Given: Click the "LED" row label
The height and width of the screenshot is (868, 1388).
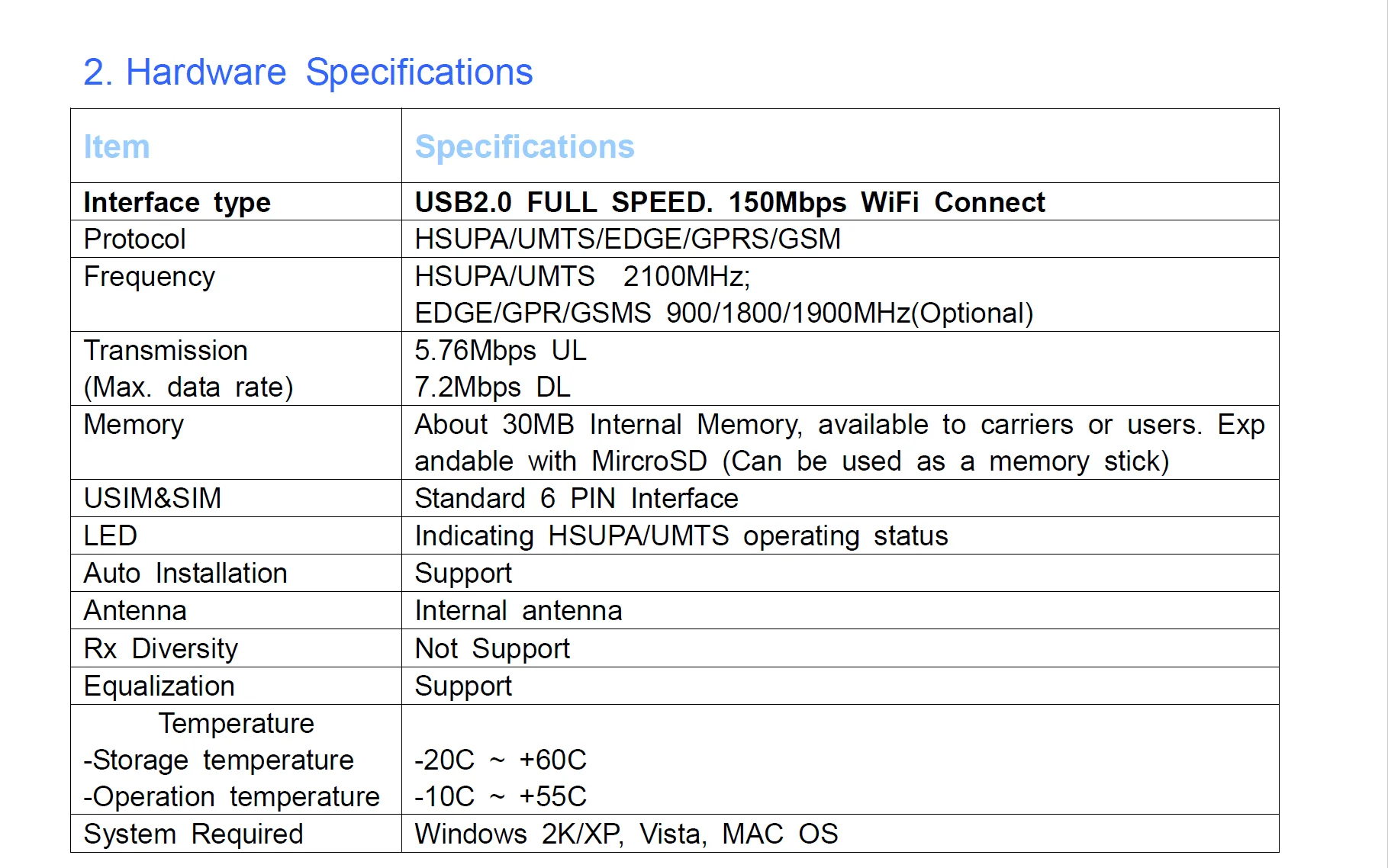Looking at the screenshot, I should pos(111,536).
